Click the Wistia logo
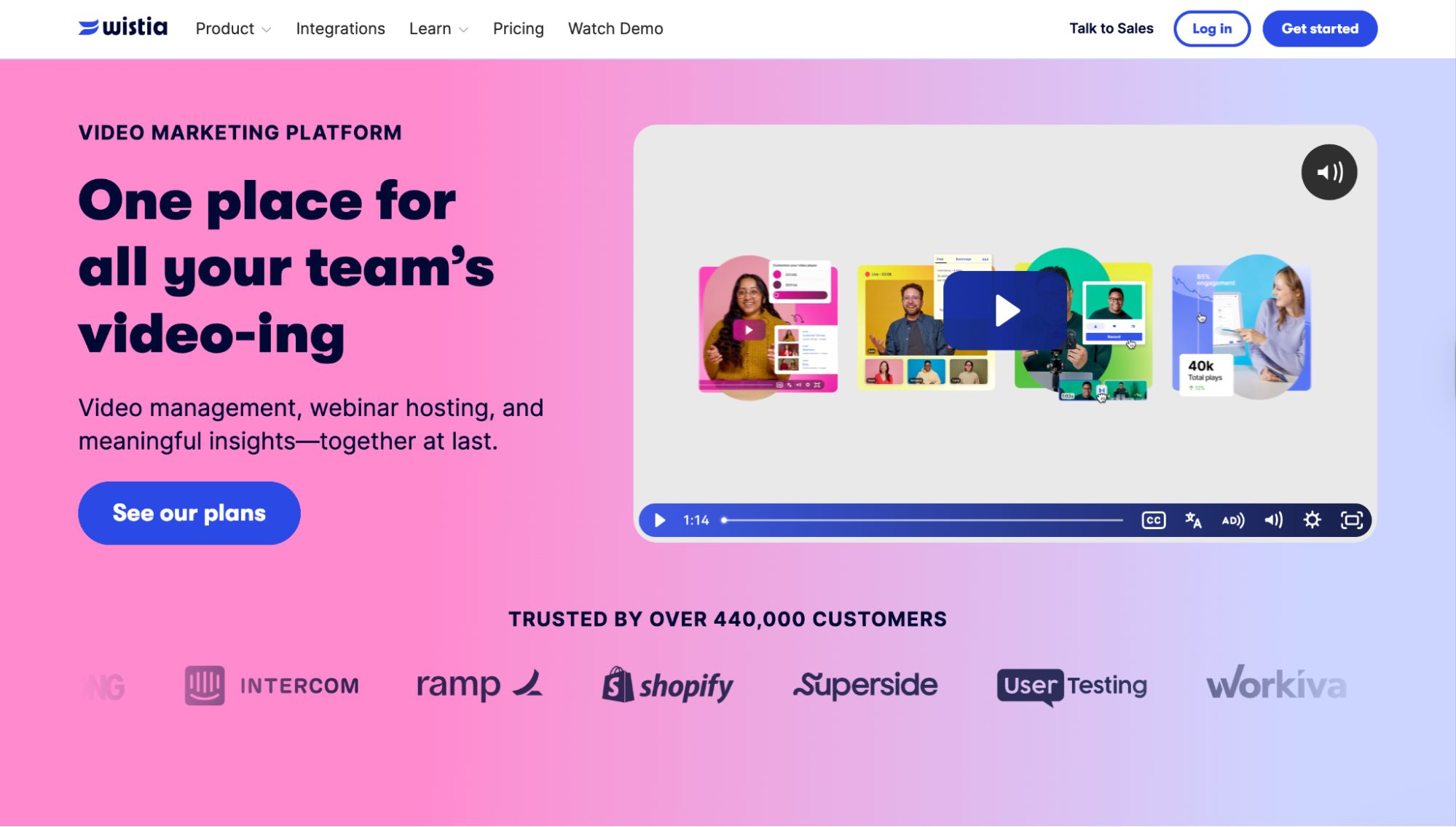 pyautogui.click(x=122, y=28)
